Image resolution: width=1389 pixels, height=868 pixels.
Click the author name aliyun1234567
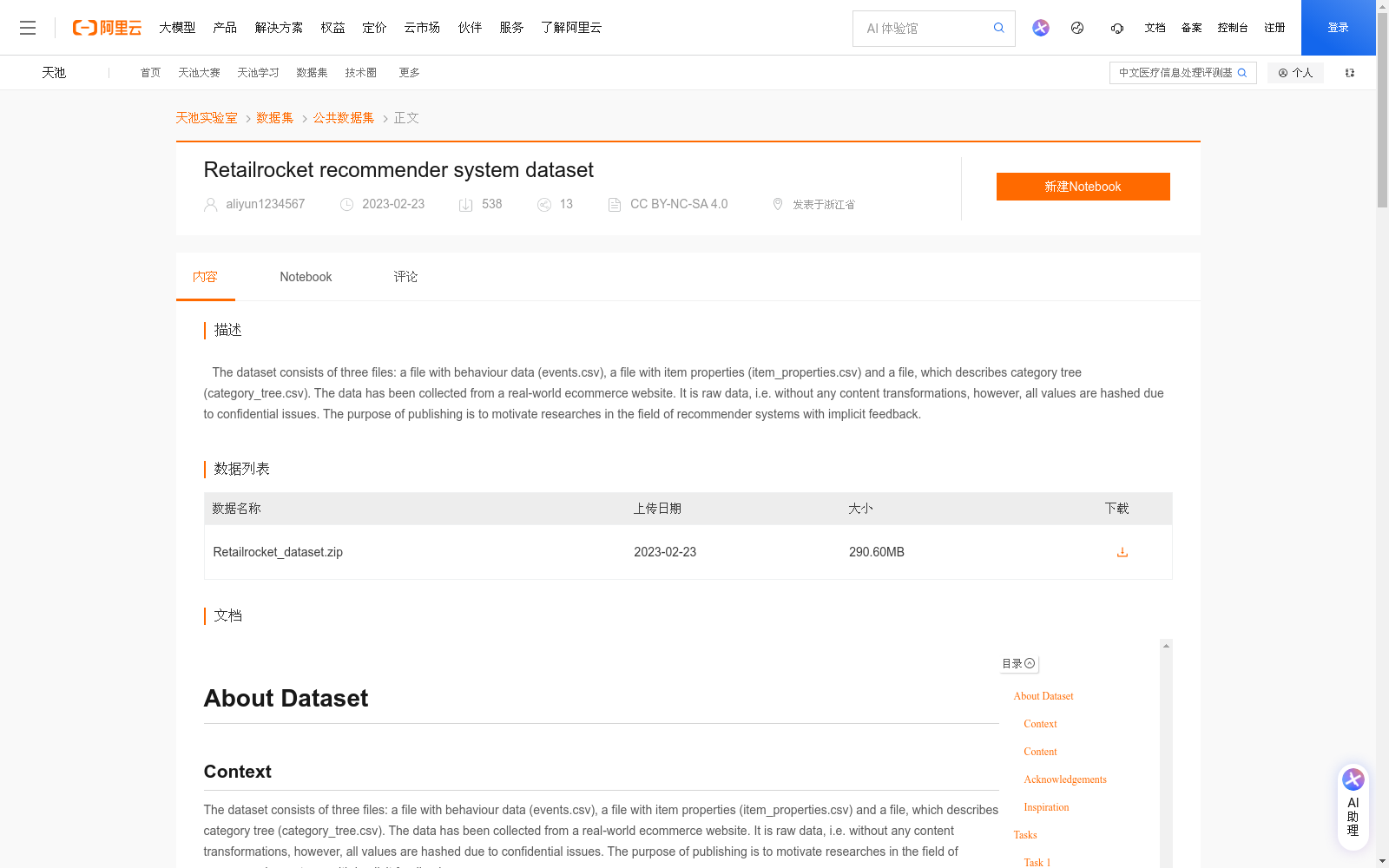tap(266, 204)
